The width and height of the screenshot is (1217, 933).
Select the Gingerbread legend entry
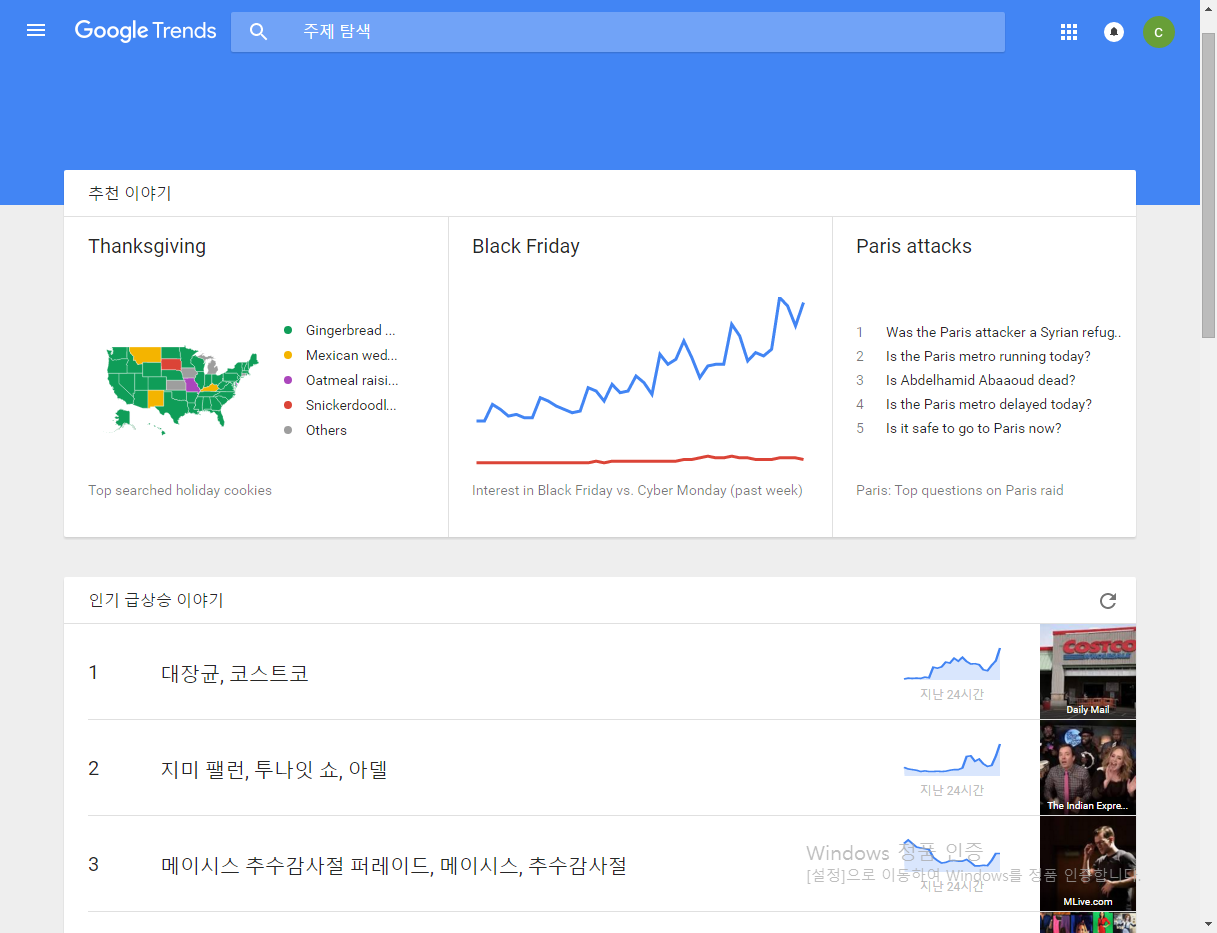tap(340, 330)
